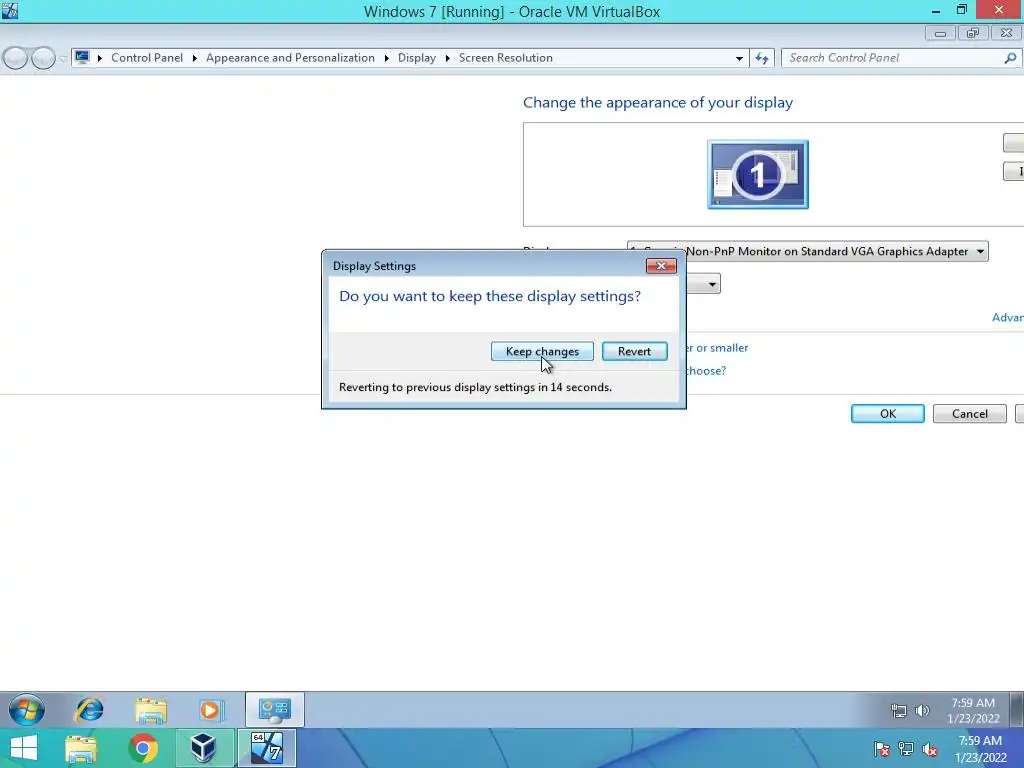Click the search magnifier icon
Viewport: 1024px width, 768px height.
pos(1010,58)
